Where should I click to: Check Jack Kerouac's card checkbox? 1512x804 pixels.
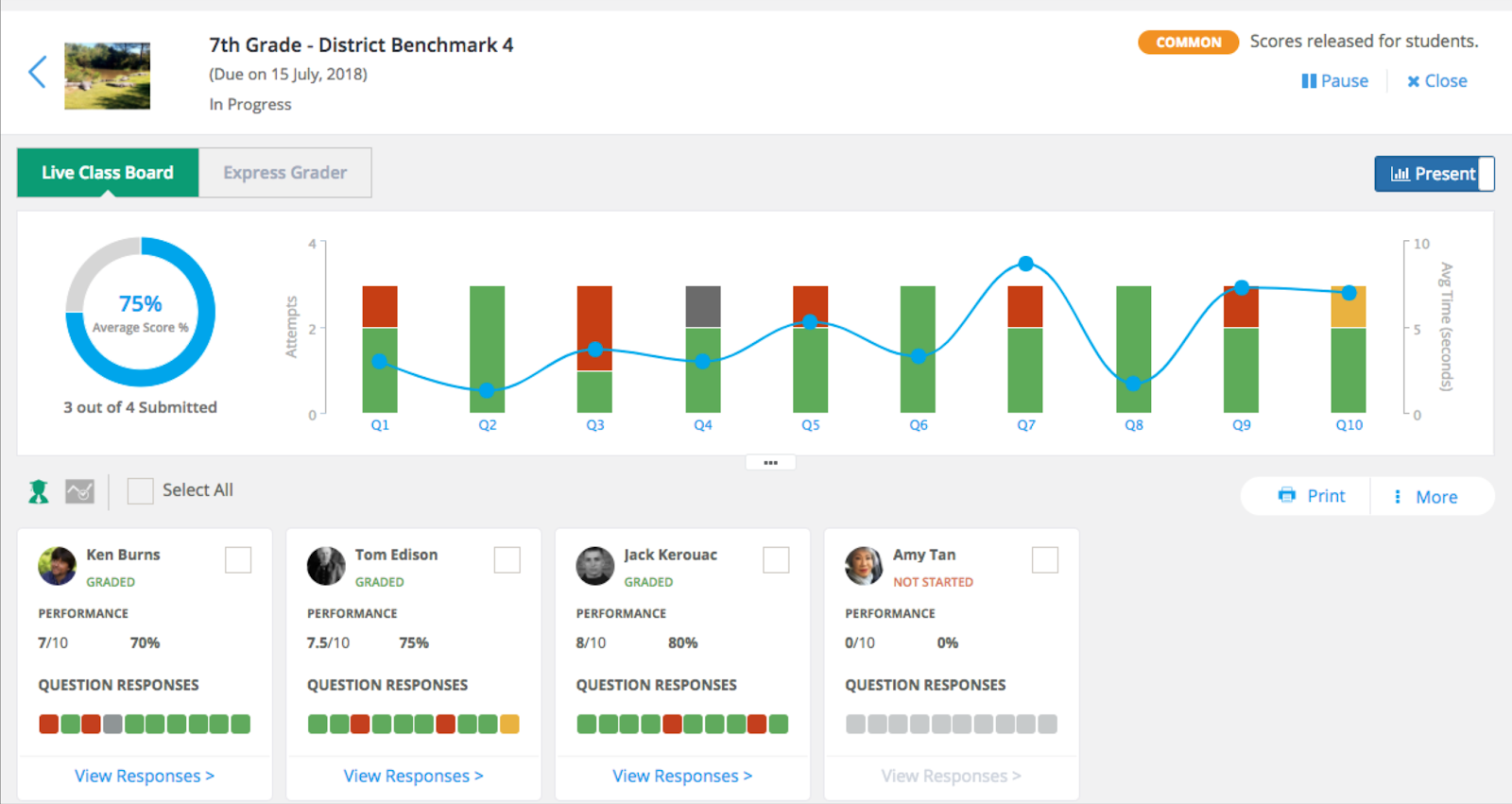776,560
